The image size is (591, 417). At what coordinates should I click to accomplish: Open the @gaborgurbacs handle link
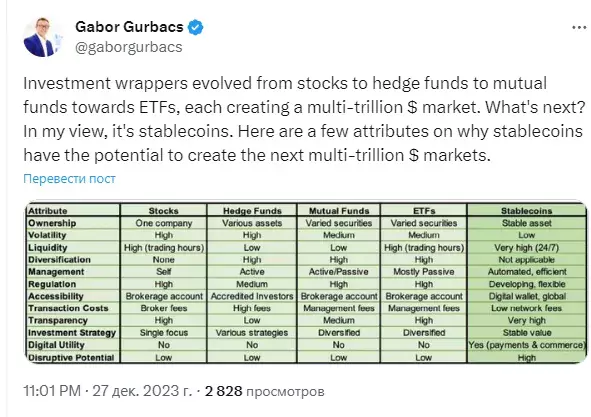coord(129,48)
